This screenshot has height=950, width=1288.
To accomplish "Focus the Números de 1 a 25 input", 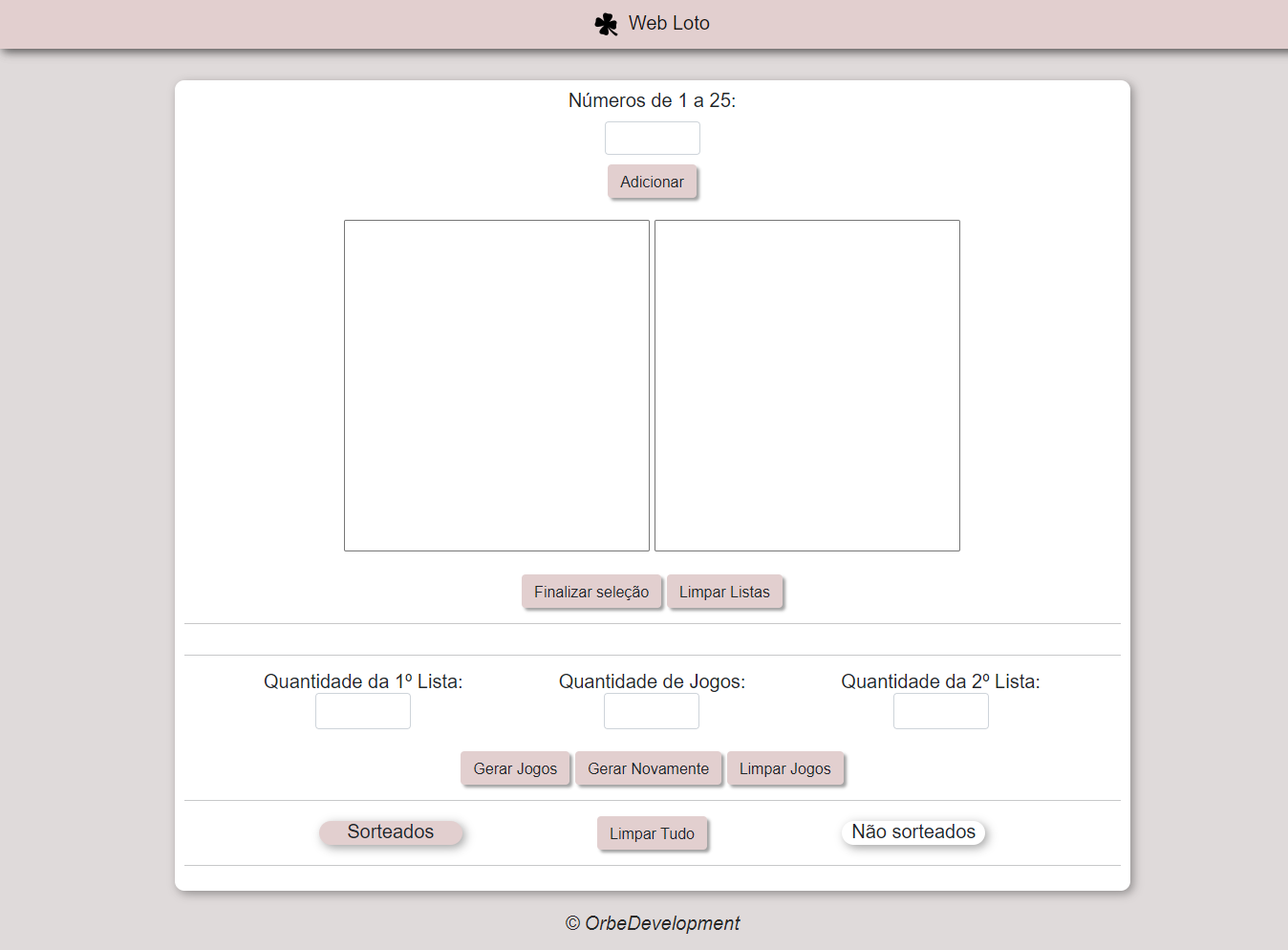I will point(653,138).
